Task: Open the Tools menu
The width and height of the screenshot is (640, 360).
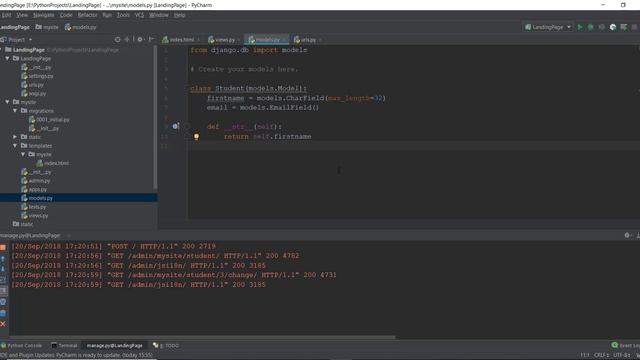Action: pyautogui.click(x=123, y=15)
